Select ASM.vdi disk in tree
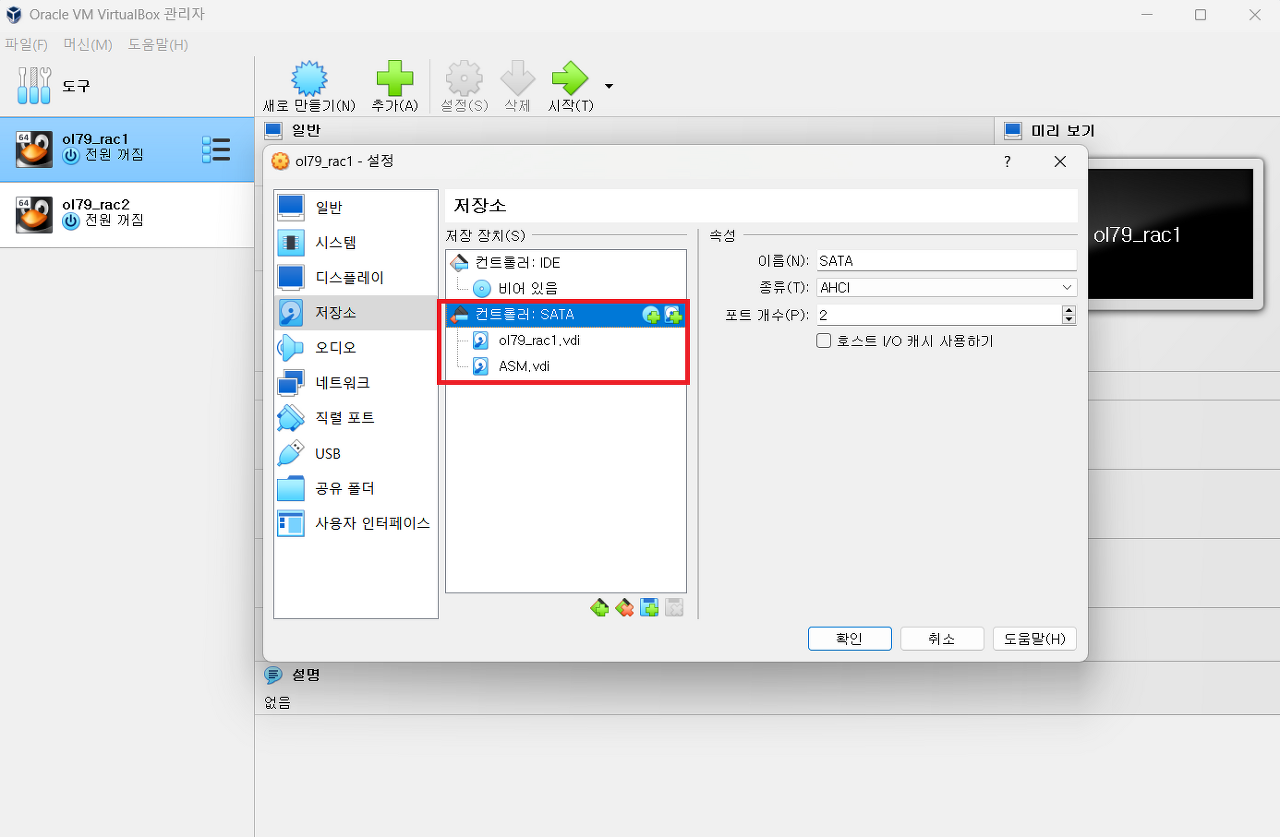 click(x=566, y=366)
